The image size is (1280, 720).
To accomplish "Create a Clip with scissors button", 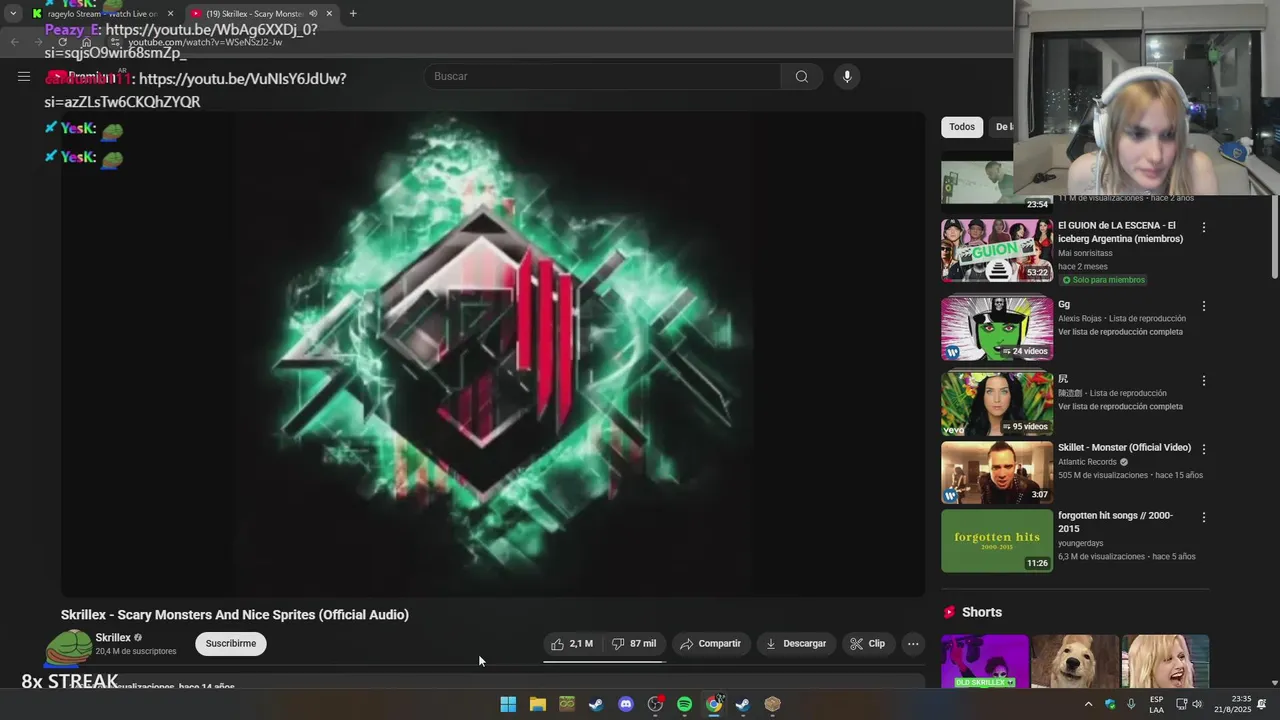I will (x=867, y=644).
